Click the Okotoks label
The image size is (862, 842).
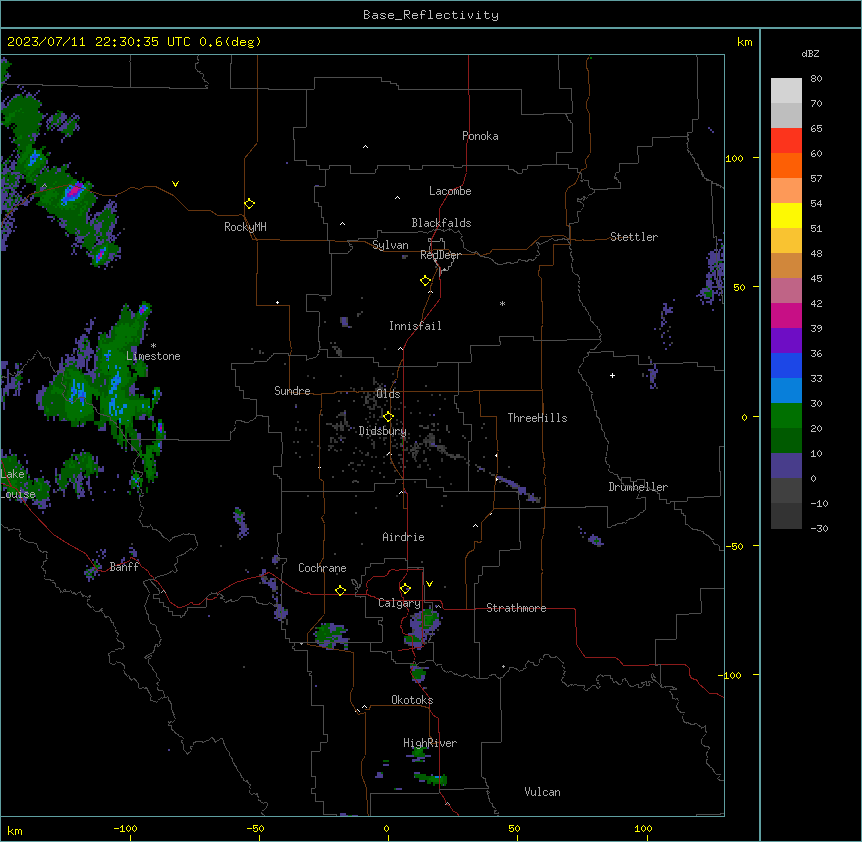412,700
